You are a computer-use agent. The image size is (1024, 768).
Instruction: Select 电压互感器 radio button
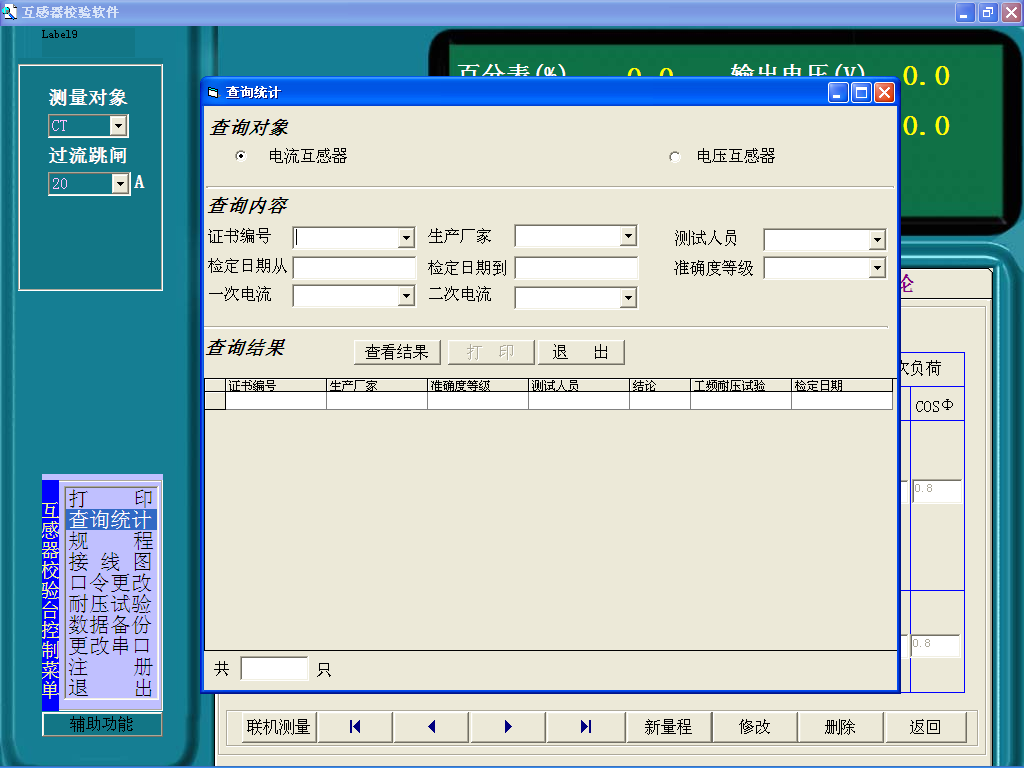pyautogui.click(x=675, y=157)
